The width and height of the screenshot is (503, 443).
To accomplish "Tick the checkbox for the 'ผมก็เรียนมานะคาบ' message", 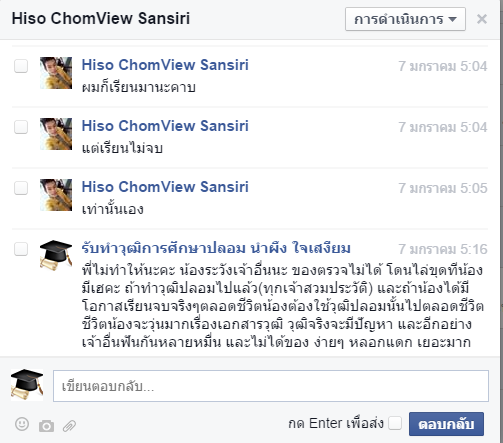I will (21, 66).
